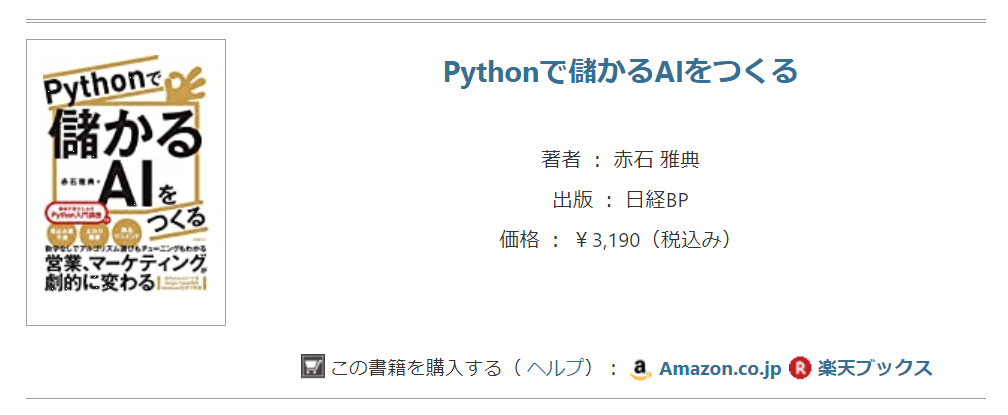This screenshot has height=415, width=1008.
Task: Click the Amazon 'a' logo icon
Action: pyautogui.click(x=641, y=369)
